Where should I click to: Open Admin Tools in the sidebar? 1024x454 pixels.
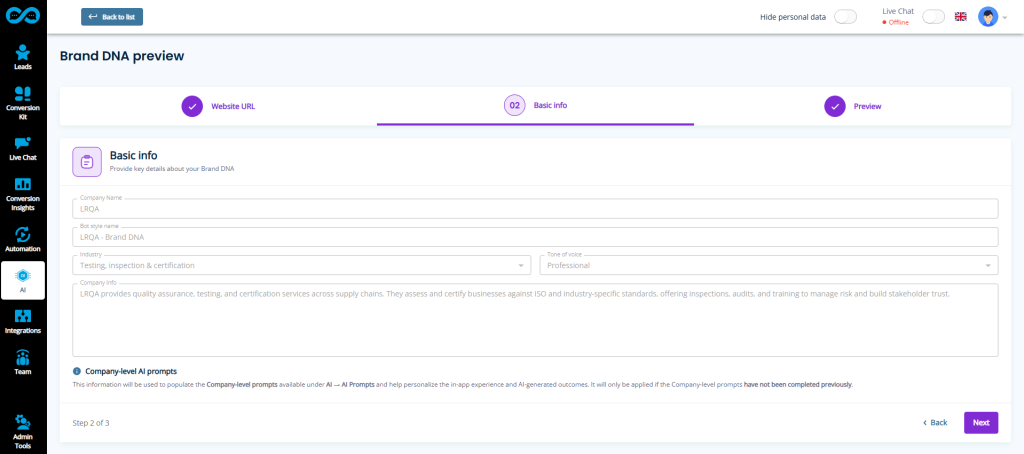pos(23,432)
